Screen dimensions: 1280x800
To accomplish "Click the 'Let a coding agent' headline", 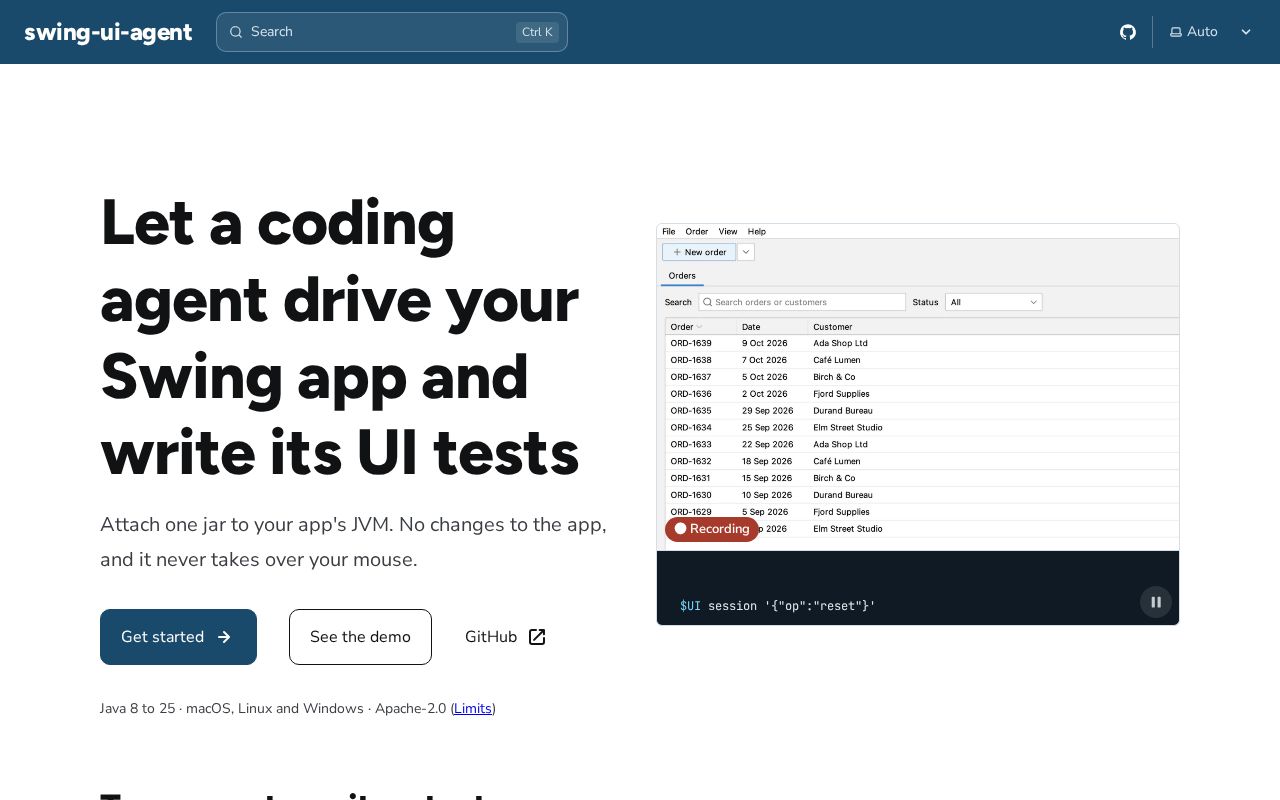I will [x=340, y=337].
